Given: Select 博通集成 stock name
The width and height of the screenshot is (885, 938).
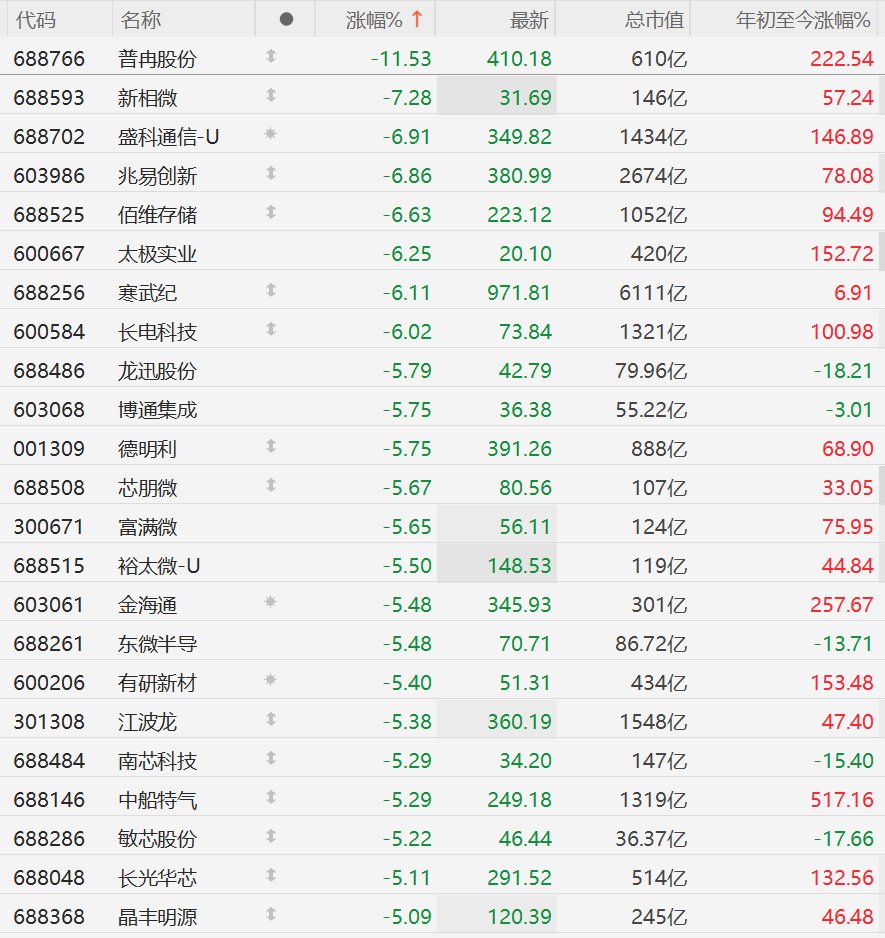Looking at the screenshot, I should click(x=157, y=410).
